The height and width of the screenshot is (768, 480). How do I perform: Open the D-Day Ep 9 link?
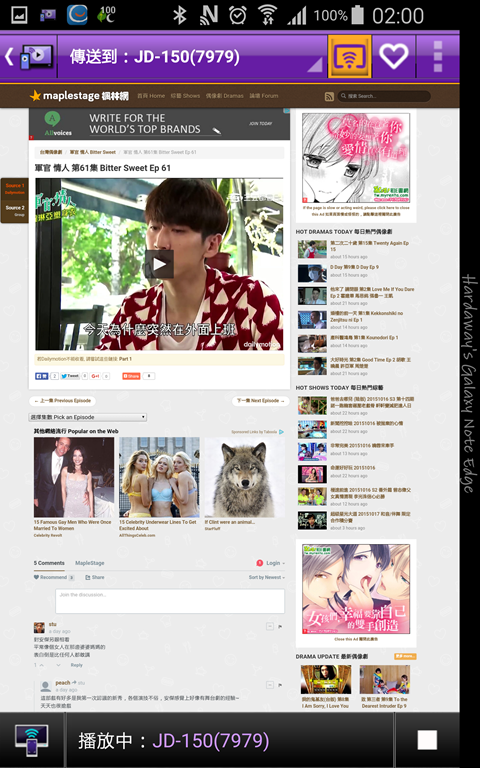click(x=354, y=267)
